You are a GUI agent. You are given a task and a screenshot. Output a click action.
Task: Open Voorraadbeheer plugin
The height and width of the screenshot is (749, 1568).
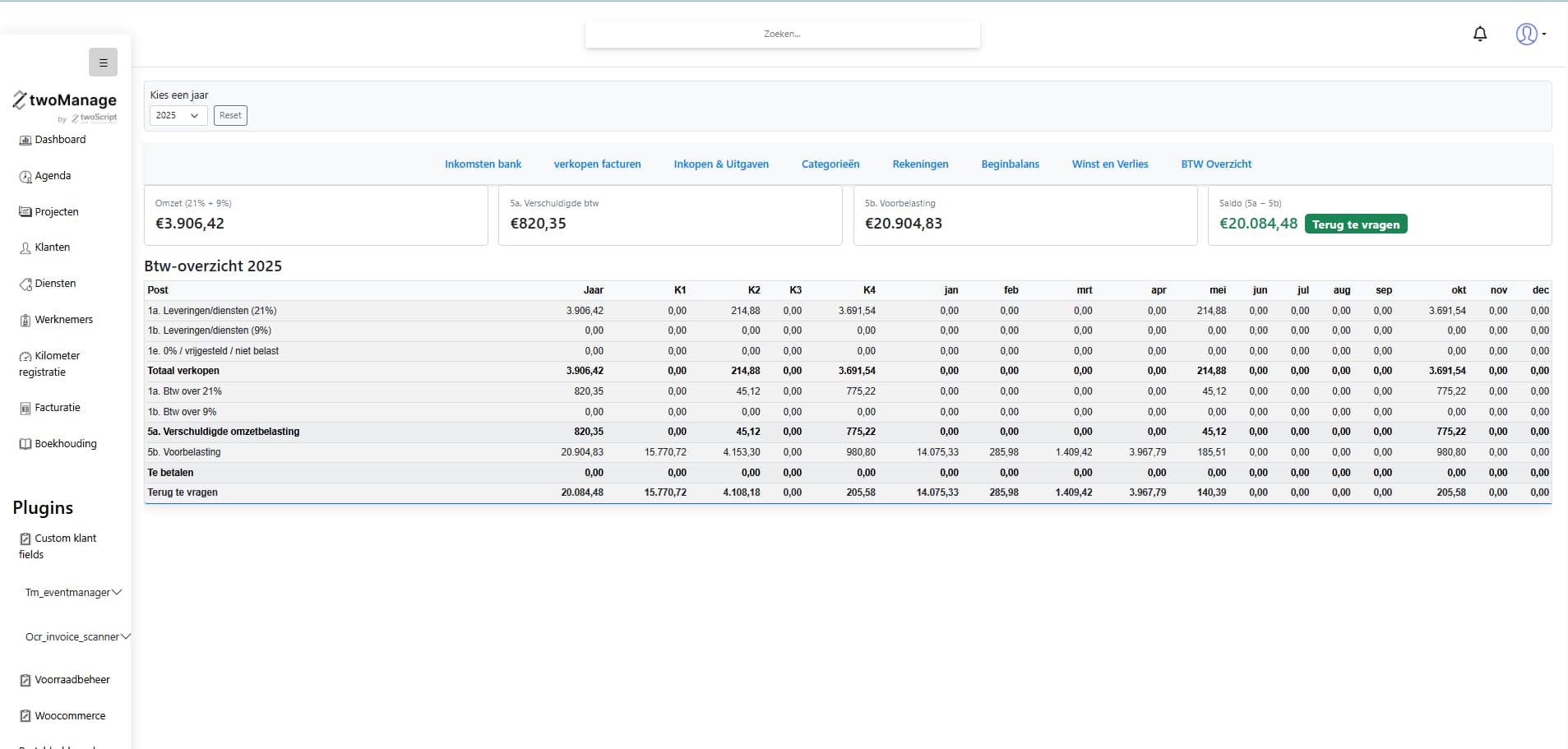click(72, 680)
